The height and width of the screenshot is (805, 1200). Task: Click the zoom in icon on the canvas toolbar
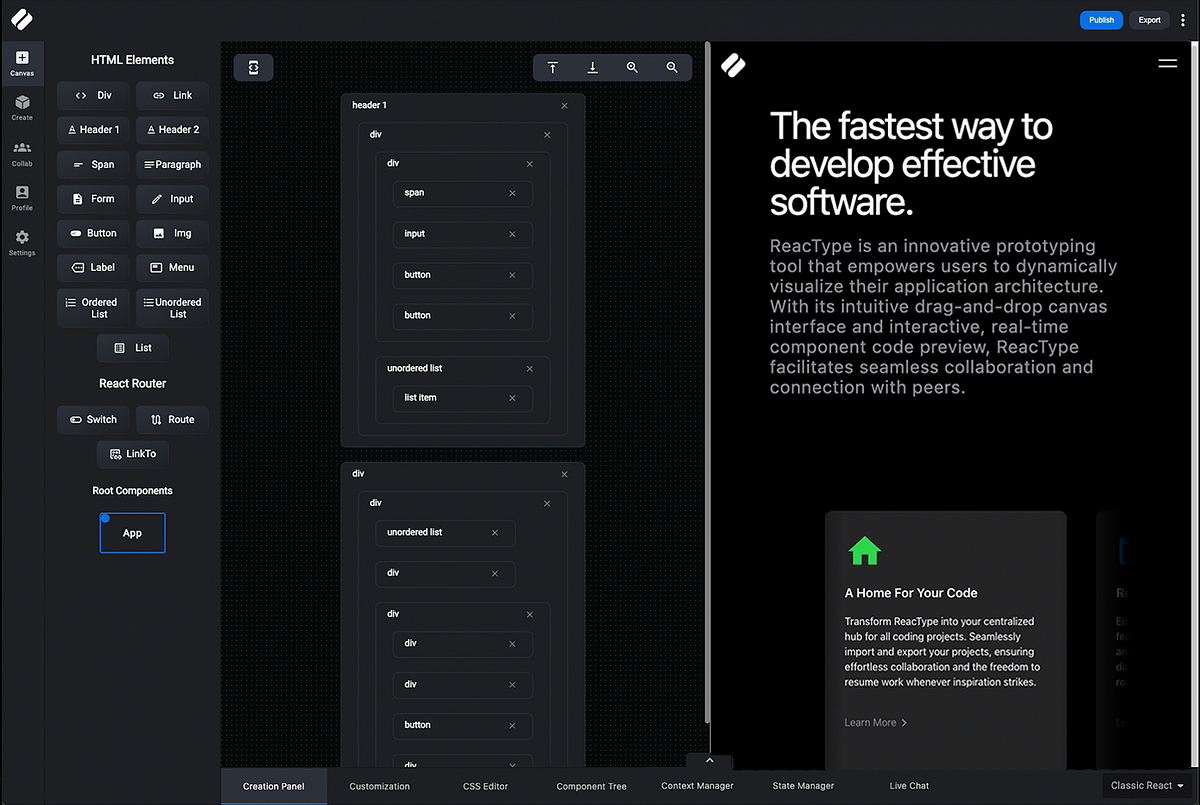pyautogui.click(x=632, y=67)
